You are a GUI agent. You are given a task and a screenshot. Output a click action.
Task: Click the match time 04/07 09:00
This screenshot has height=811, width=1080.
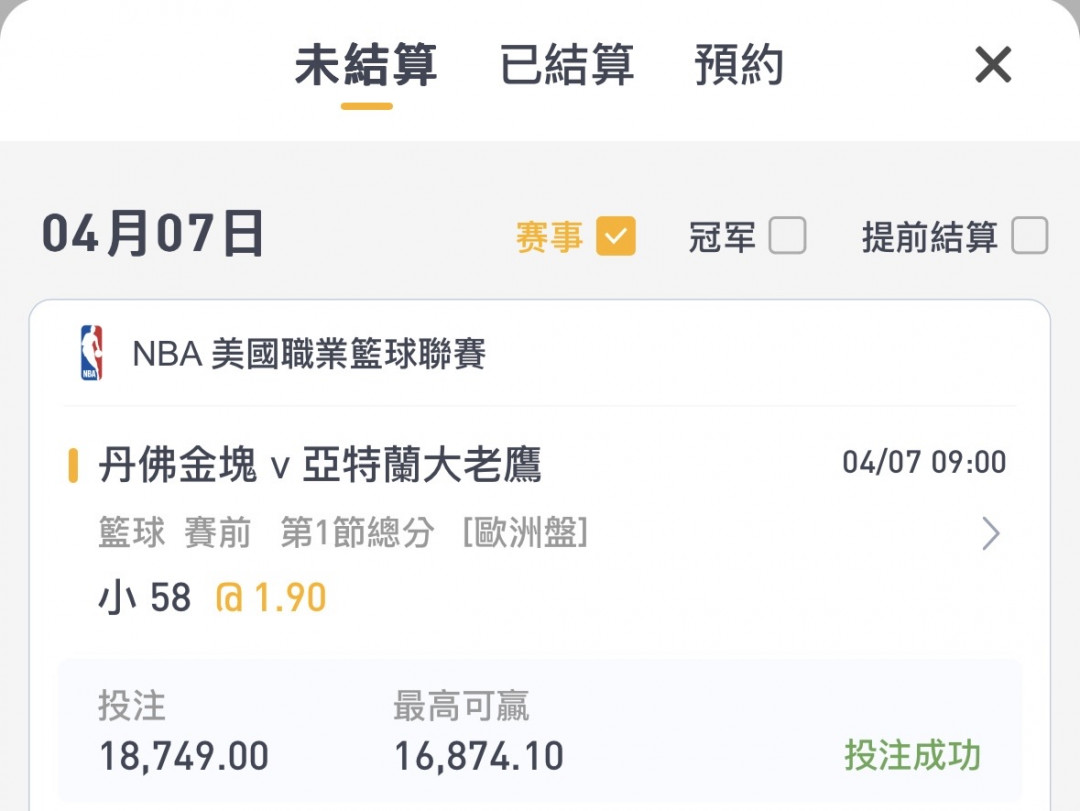924,462
